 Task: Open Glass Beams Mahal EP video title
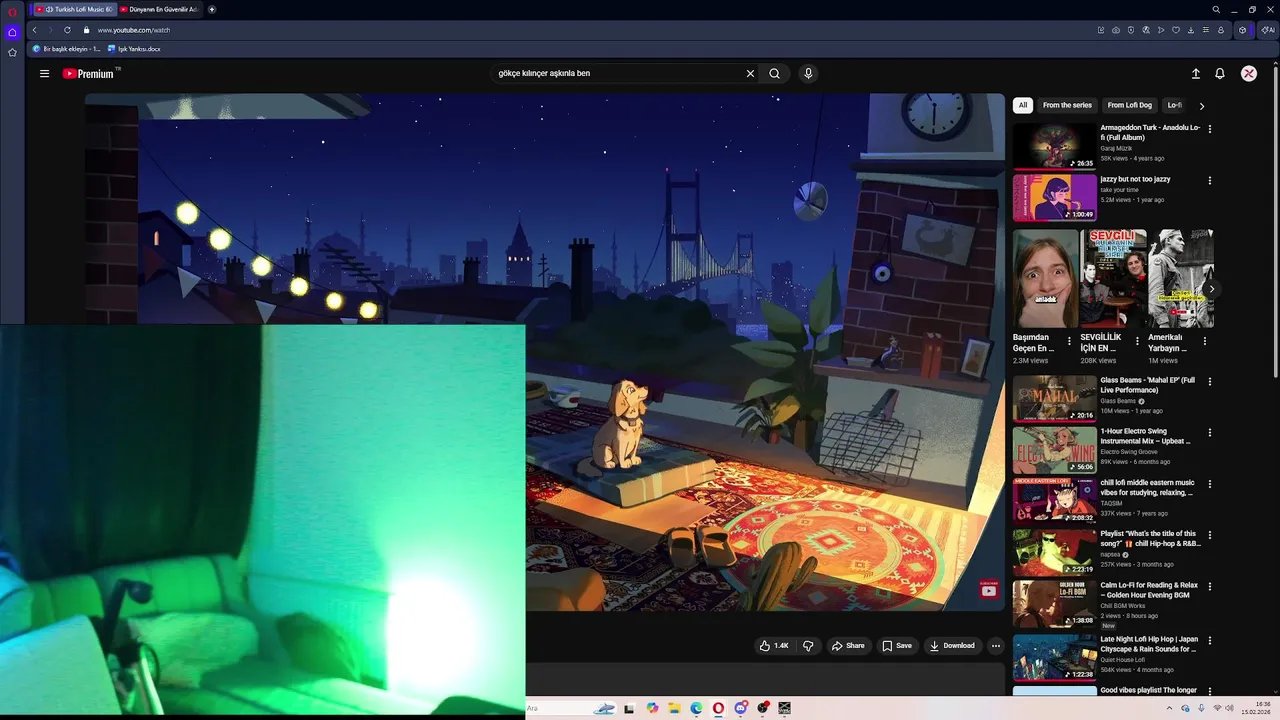pyautogui.click(x=1148, y=385)
